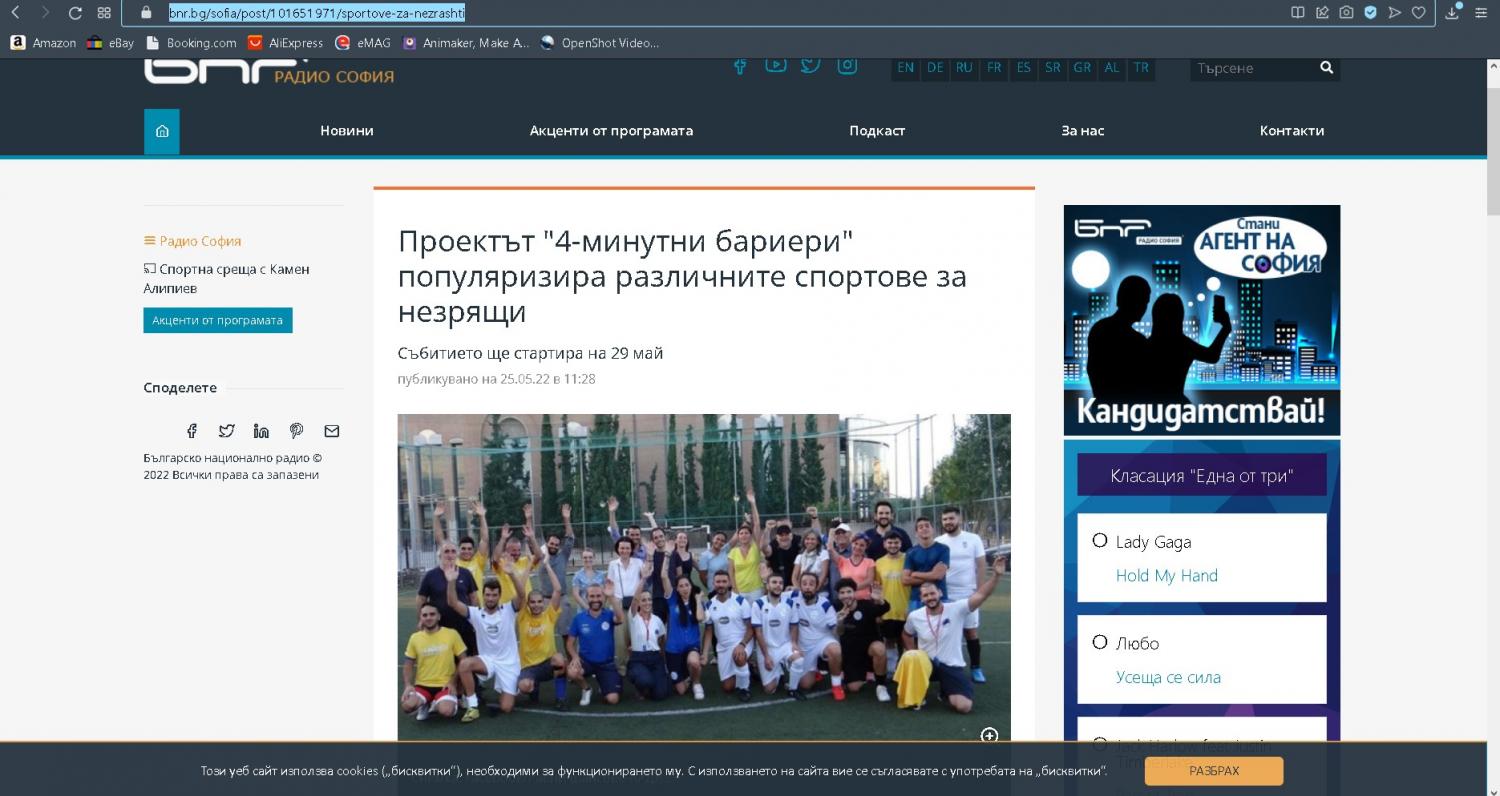Screen dimensions: 1500x796
Task: Click the send arrow icon in address bar
Action: [x=1395, y=13]
